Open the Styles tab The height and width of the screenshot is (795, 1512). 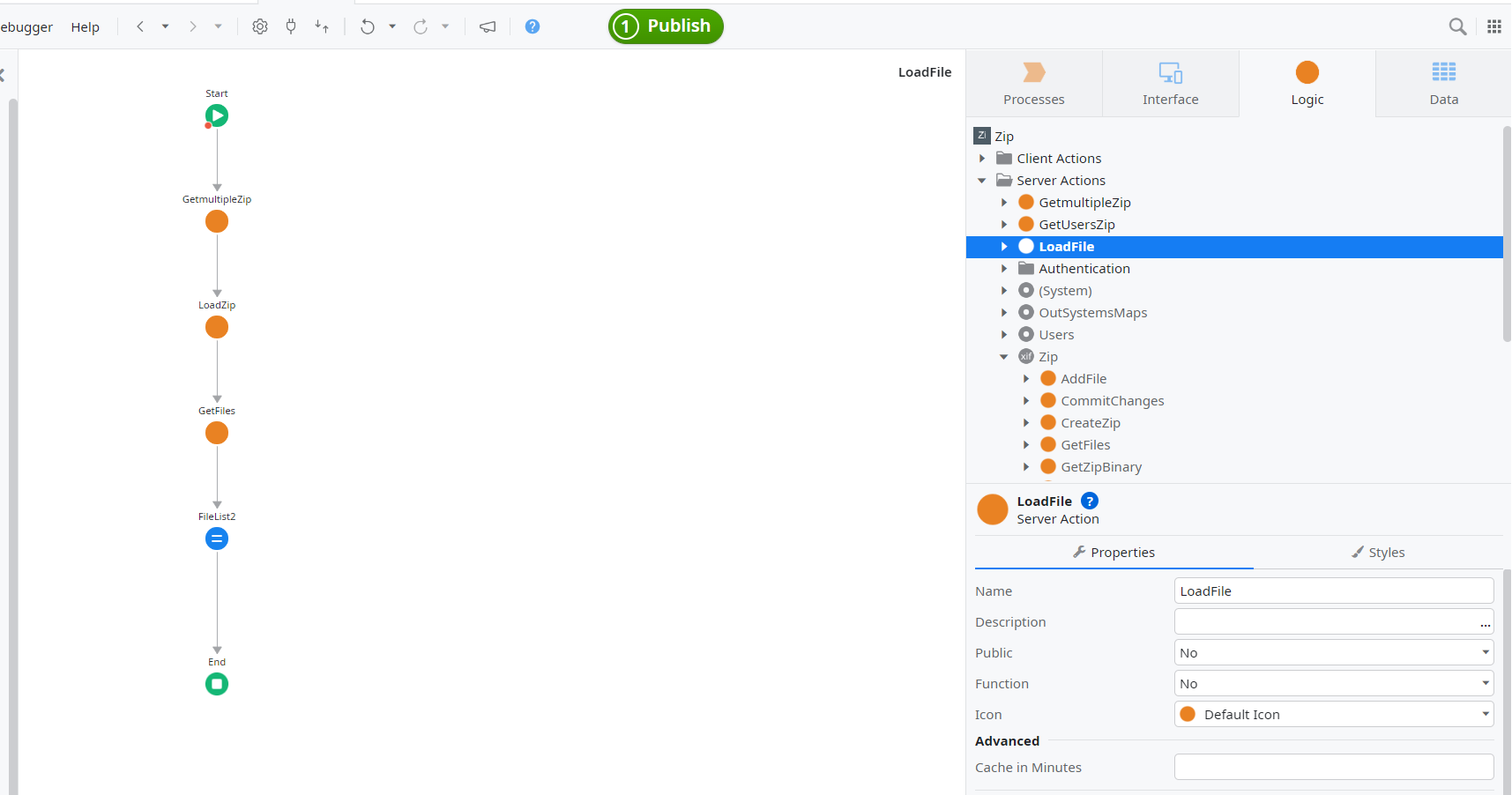[x=1378, y=553]
